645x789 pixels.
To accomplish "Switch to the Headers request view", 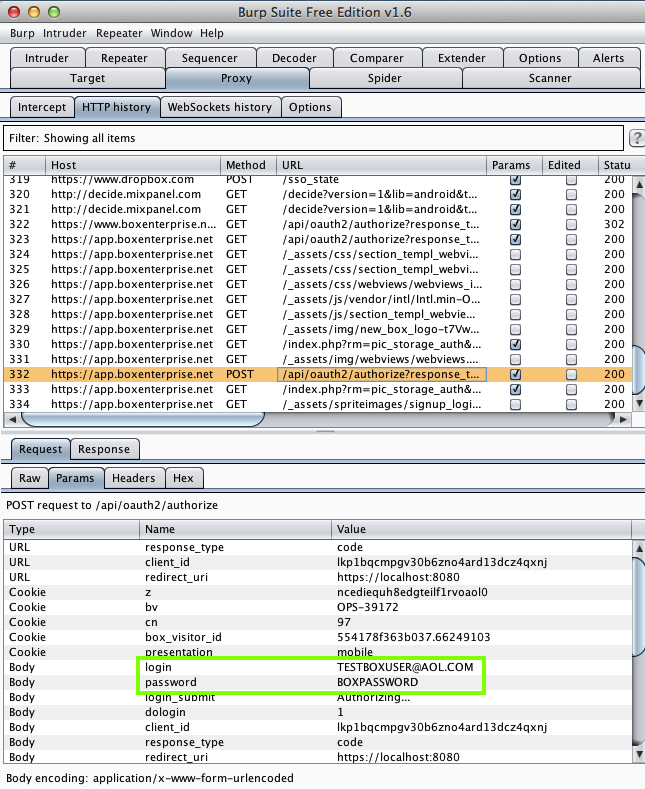I will coord(133,478).
